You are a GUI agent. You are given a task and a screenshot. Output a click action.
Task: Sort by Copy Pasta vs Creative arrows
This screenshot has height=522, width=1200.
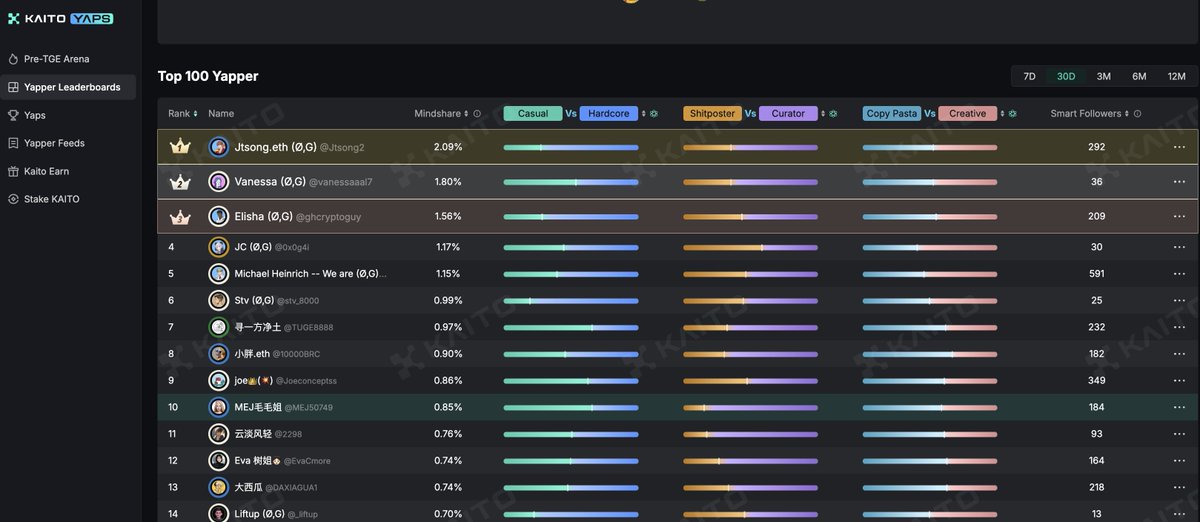tap(1003, 114)
